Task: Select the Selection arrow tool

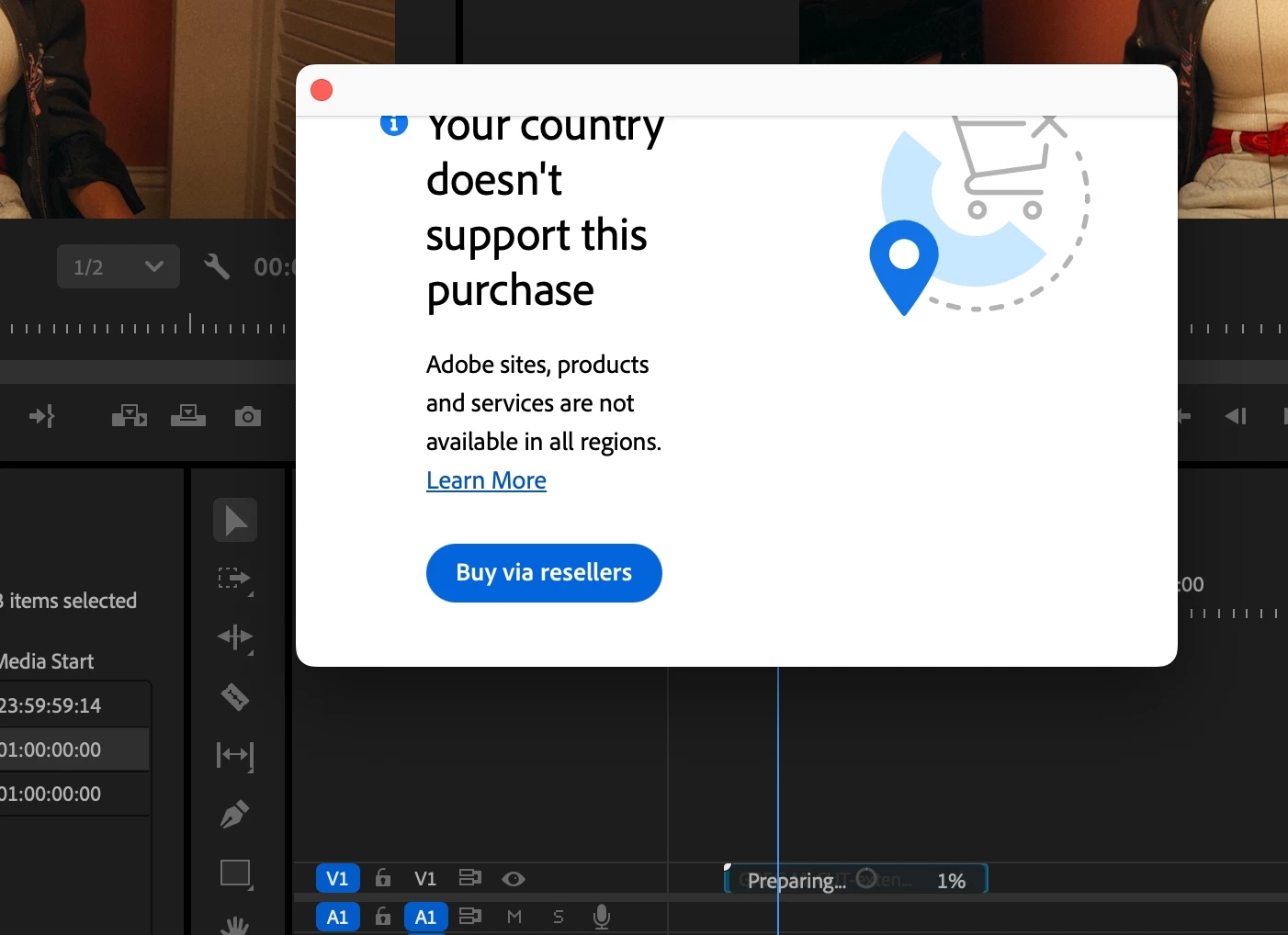Action: (235, 520)
